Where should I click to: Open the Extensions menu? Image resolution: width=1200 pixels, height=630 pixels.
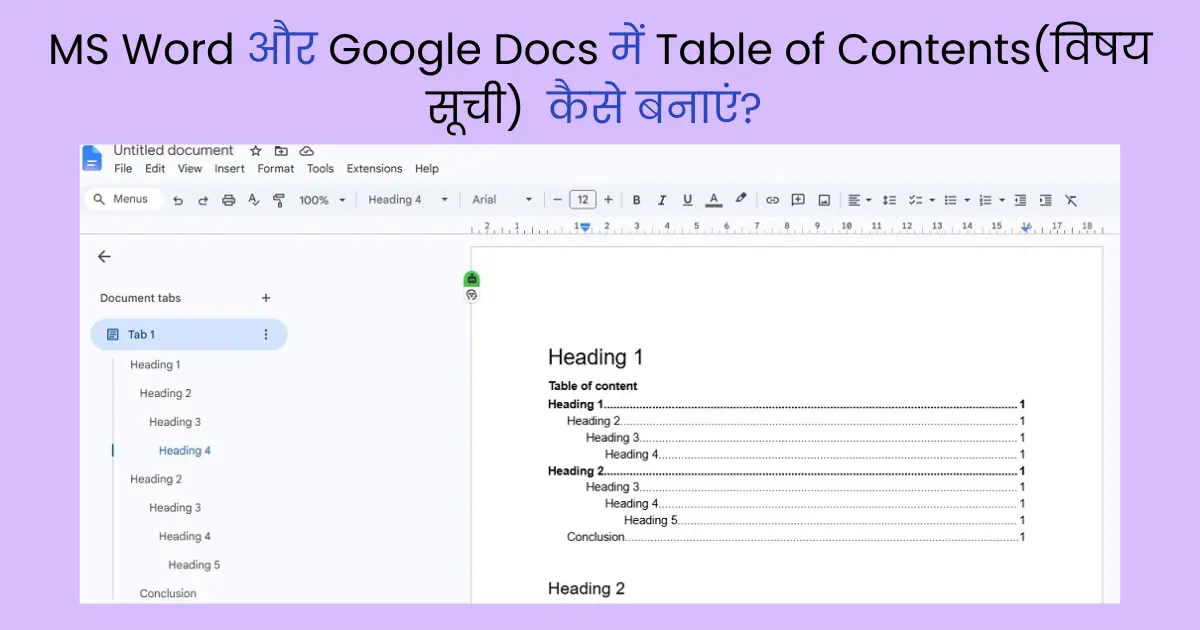pos(375,169)
